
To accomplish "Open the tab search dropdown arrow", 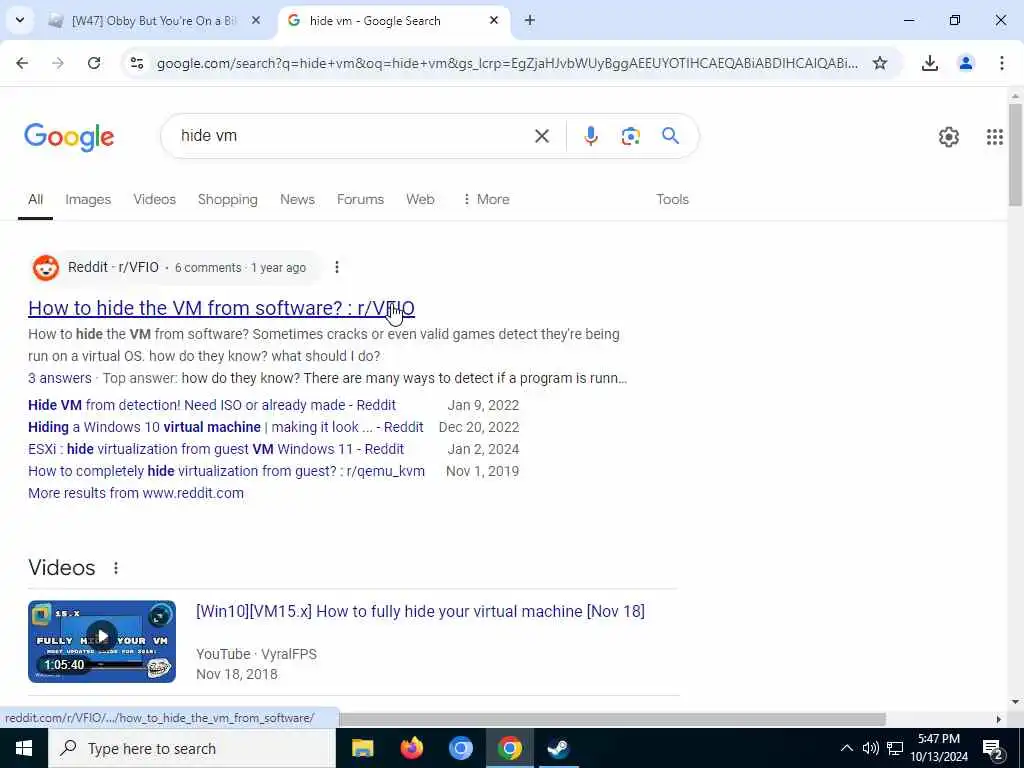I will [x=20, y=20].
